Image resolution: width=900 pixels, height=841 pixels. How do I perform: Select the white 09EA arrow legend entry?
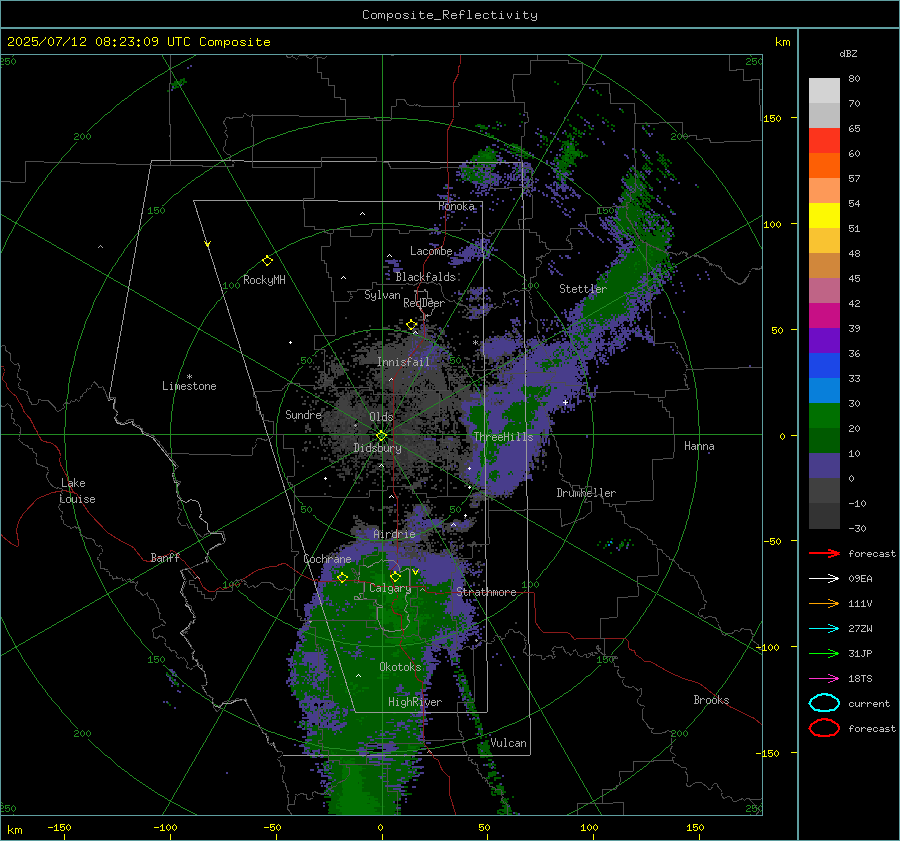coord(824,578)
